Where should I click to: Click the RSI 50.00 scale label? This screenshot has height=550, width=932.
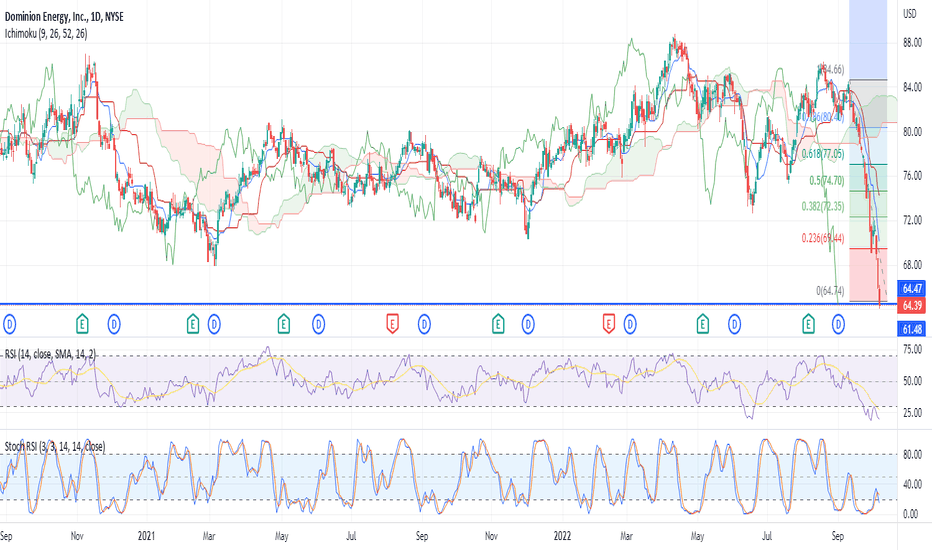click(912, 381)
